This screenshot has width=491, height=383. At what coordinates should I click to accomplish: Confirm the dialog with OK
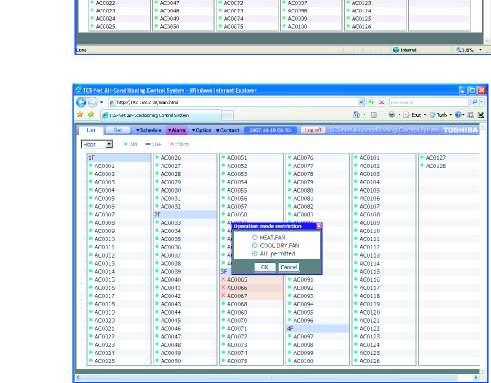pyautogui.click(x=265, y=267)
